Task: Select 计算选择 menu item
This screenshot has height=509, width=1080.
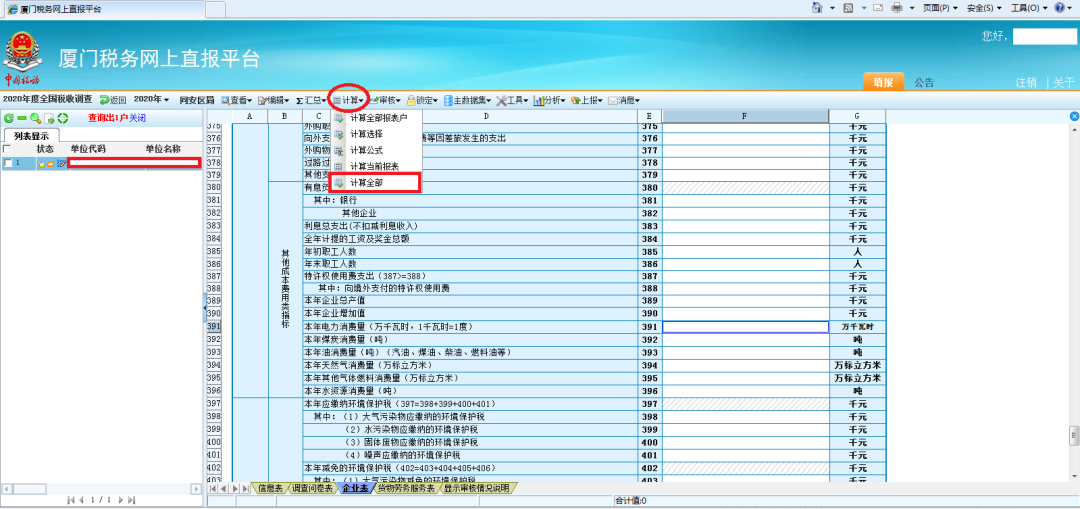Action: [376, 134]
